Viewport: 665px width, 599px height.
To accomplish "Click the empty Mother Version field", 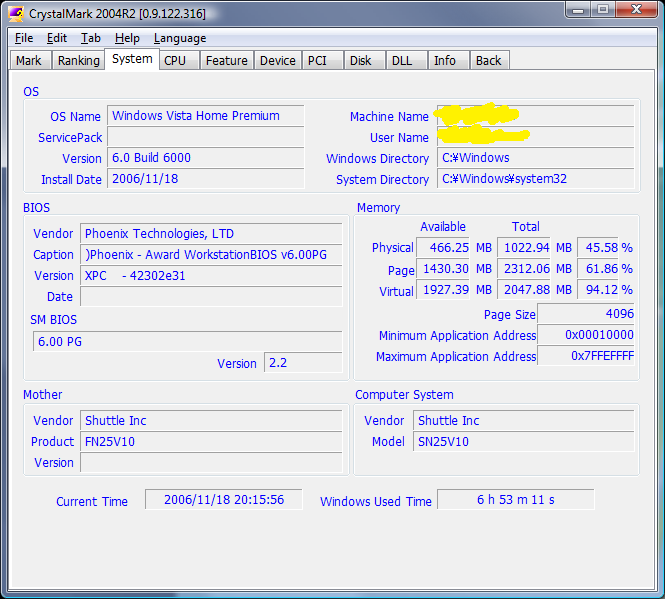I will [x=211, y=462].
